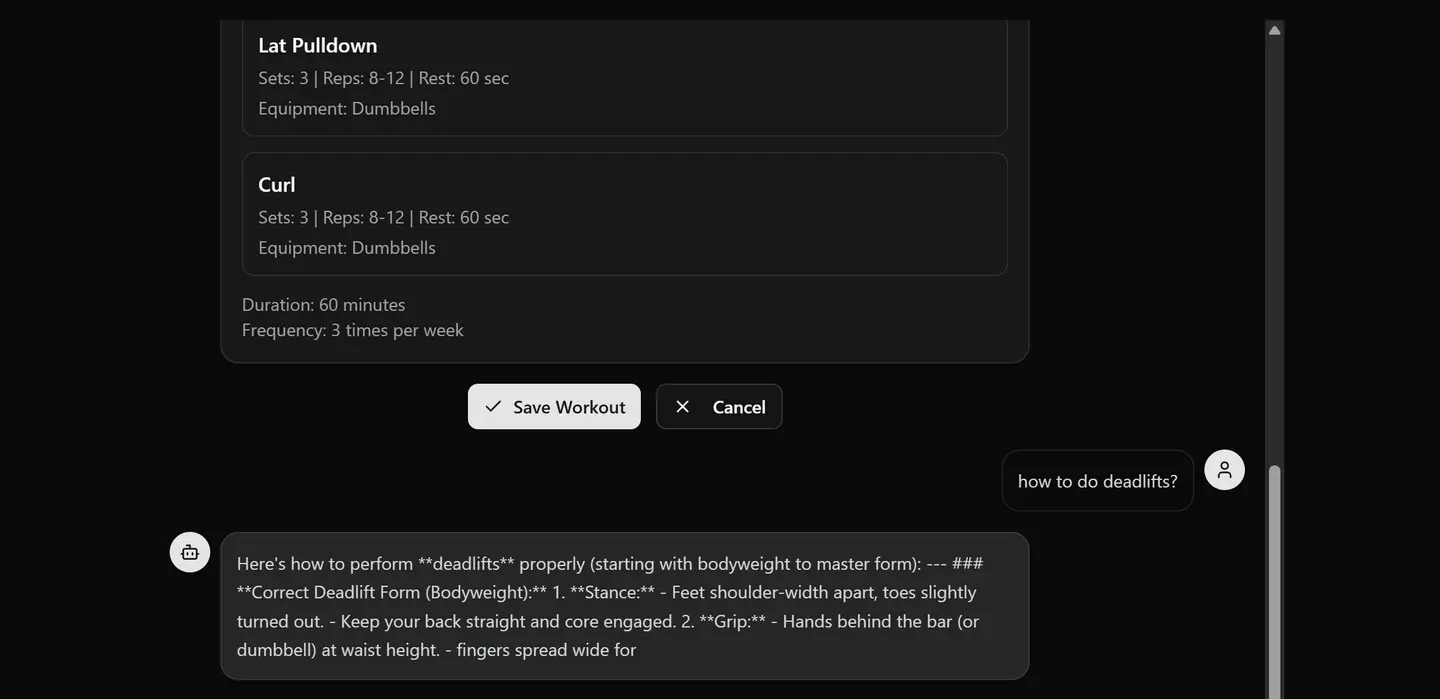Select the Curl exercise heading
1440x699 pixels.
tap(277, 184)
